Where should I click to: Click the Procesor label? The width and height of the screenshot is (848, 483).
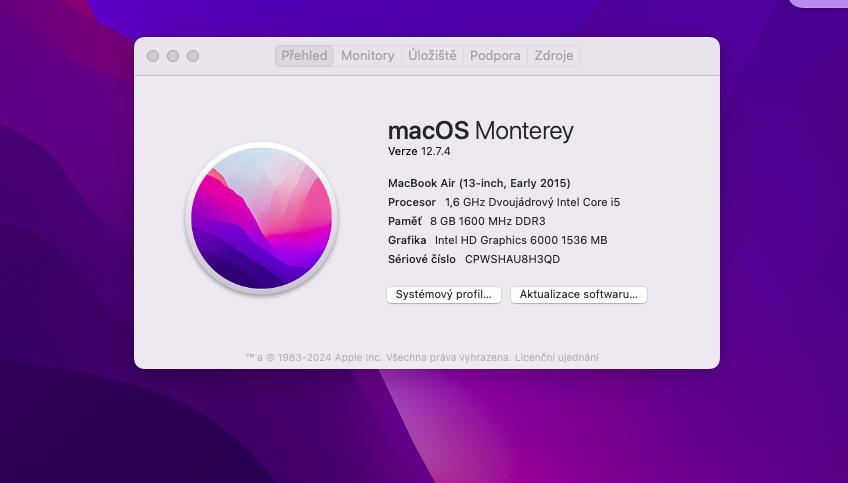tap(412, 202)
